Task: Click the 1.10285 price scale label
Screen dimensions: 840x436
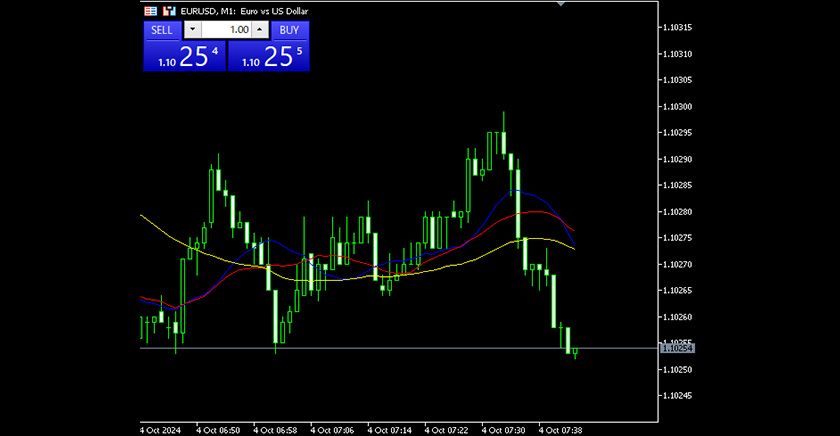Action: pyautogui.click(x=677, y=185)
